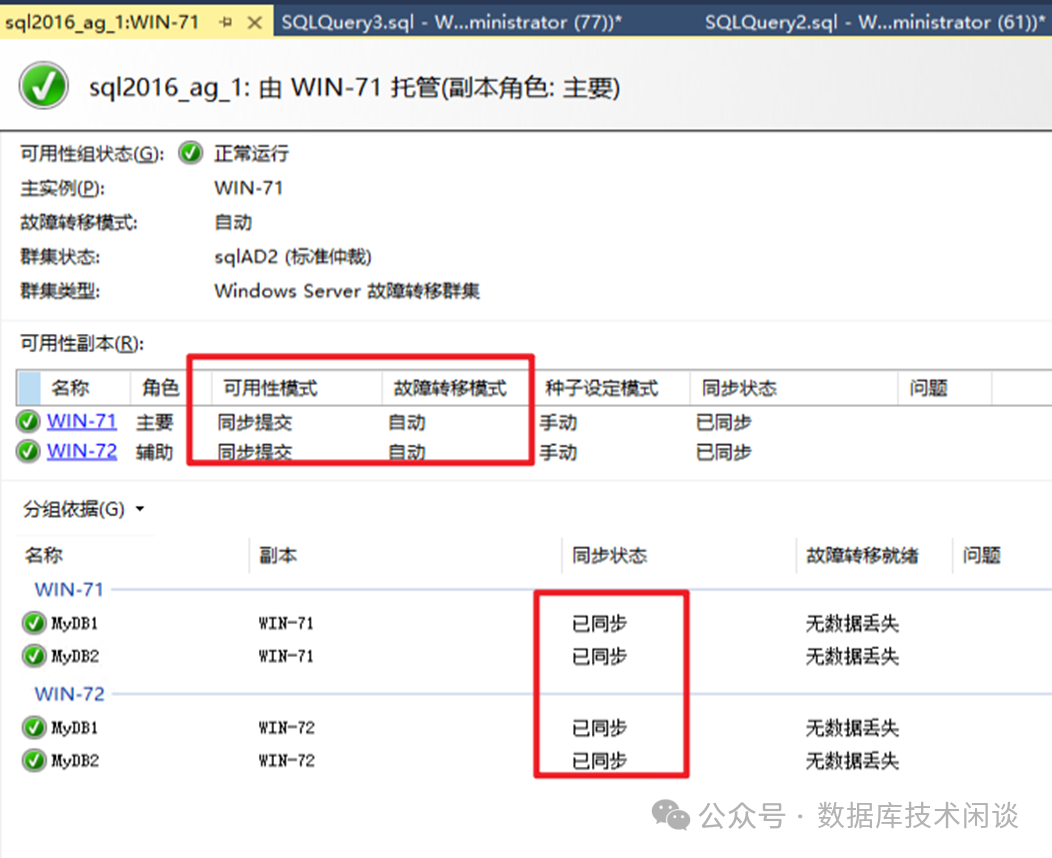Collapse the WIN-72 database group header
This screenshot has width=1052, height=858.
[70, 694]
